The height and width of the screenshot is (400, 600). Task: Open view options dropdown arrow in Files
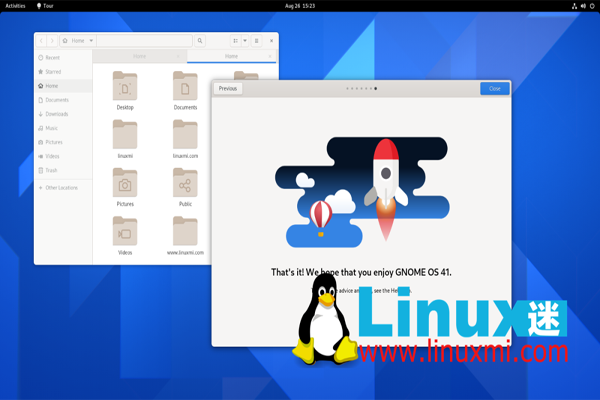pos(245,41)
